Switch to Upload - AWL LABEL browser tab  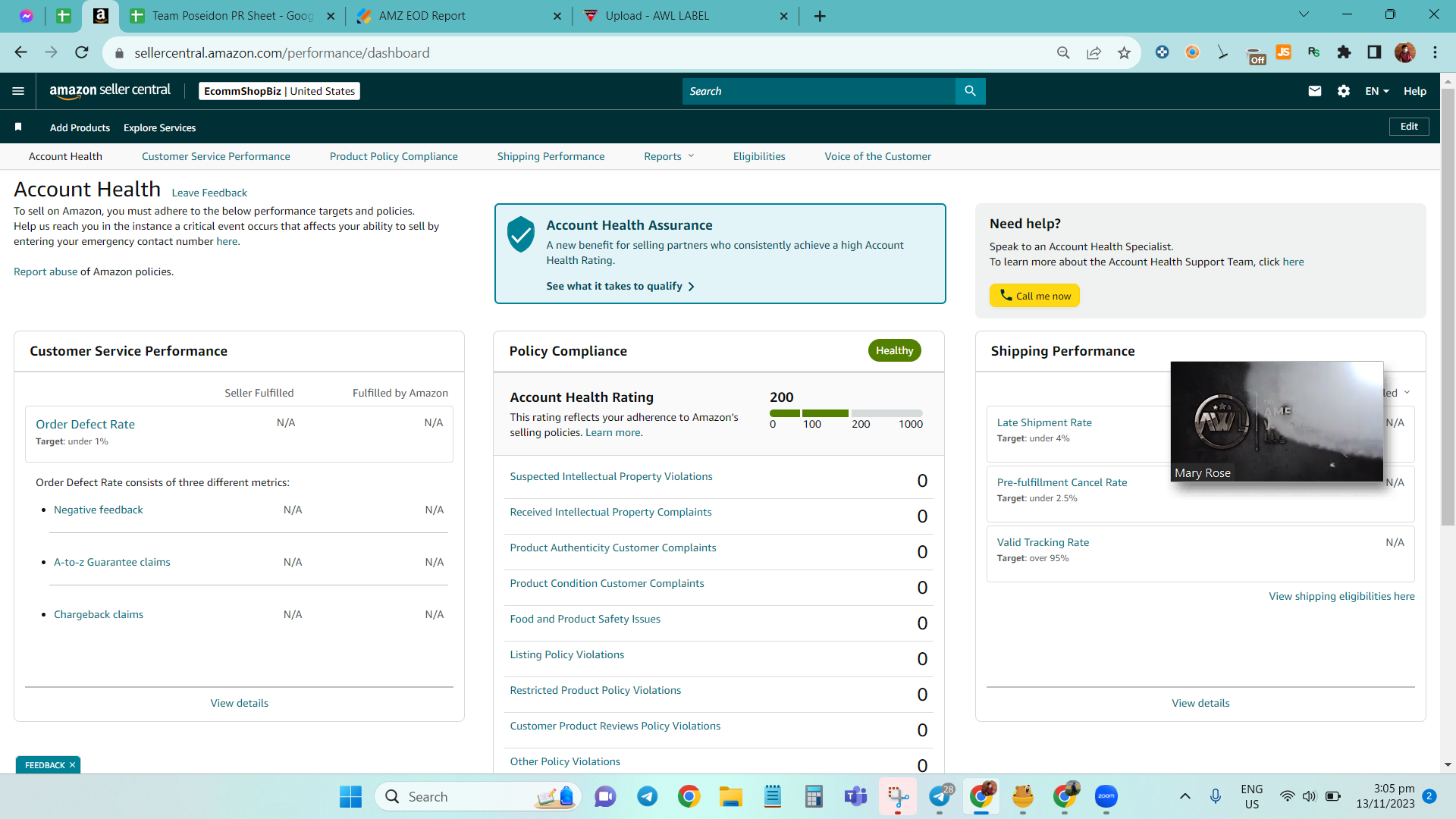tap(686, 16)
